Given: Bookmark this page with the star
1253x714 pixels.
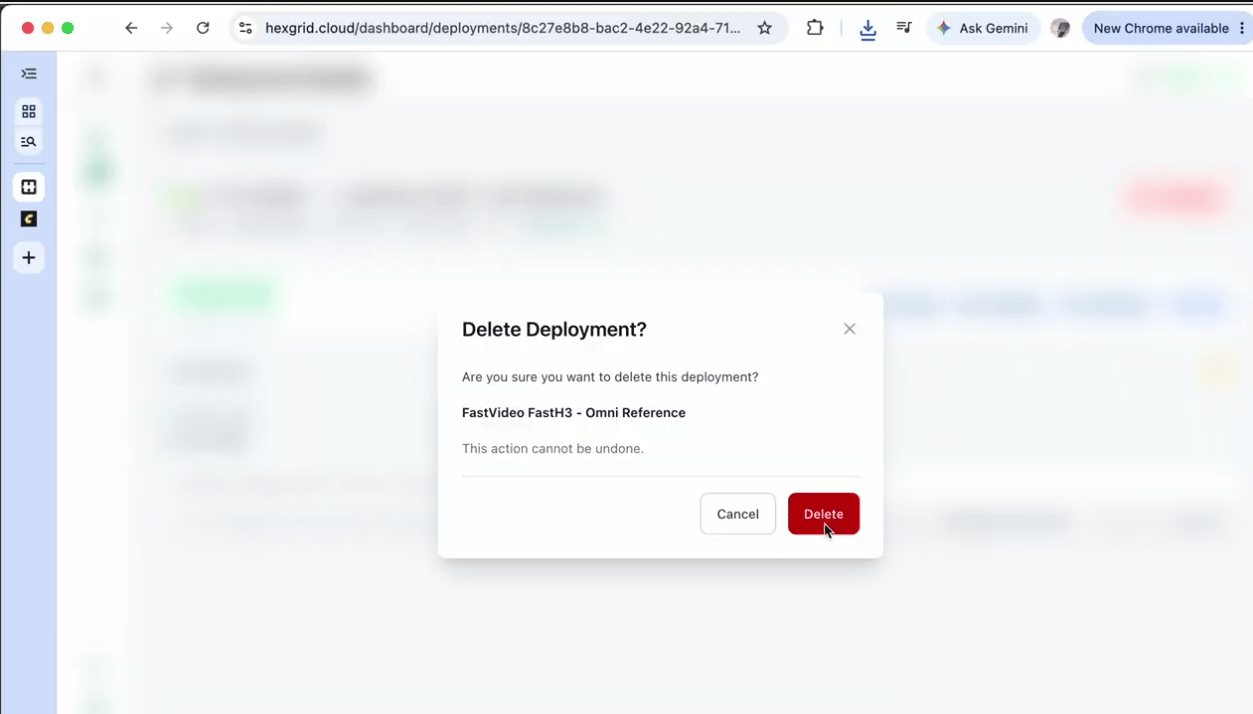Looking at the screenshot, I should click(765, 28).
